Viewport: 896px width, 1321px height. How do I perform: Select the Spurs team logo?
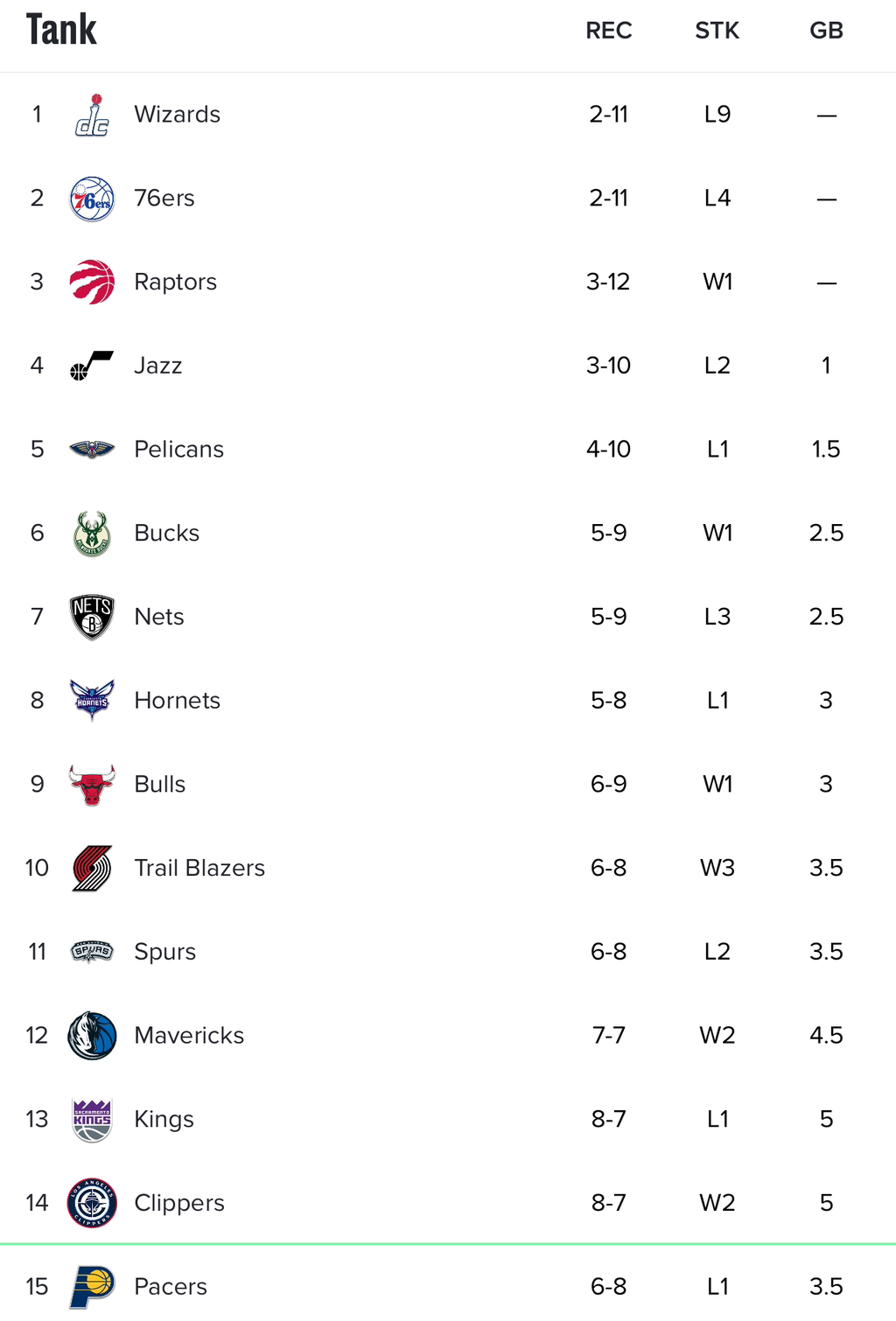click(92, 951)
